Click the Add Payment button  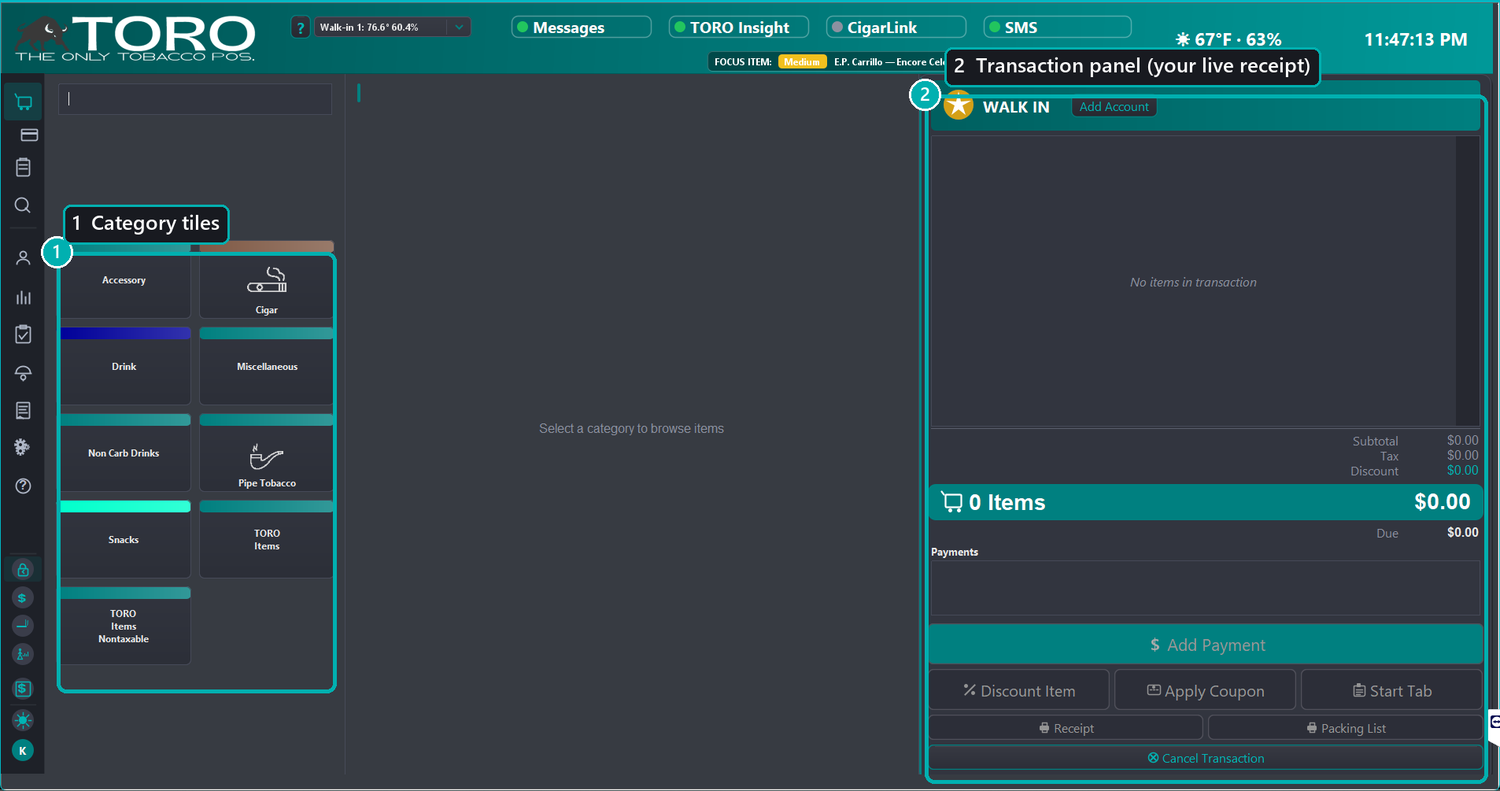click(1206, 645)
